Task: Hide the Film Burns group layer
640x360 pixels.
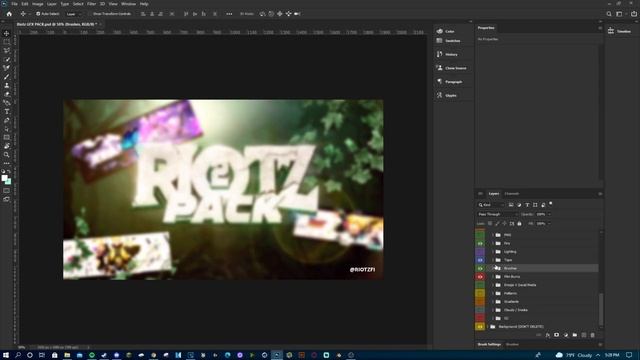Action: (x=480, y=277)
